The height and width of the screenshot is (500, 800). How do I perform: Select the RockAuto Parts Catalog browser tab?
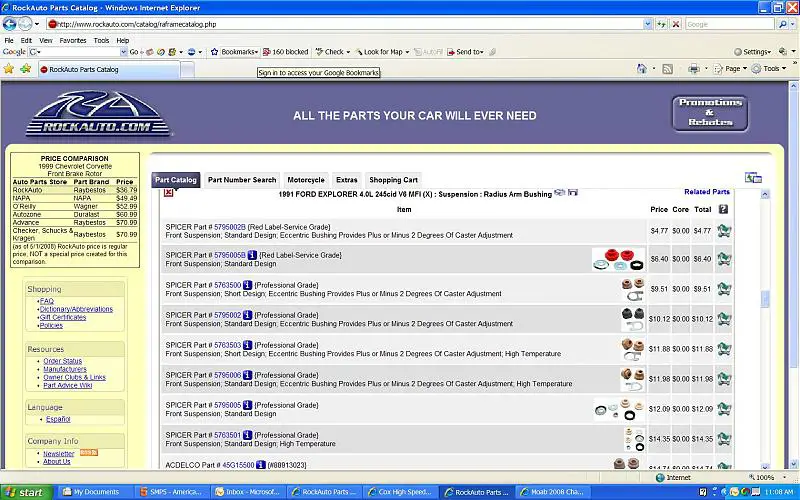(x=109, y=69)
